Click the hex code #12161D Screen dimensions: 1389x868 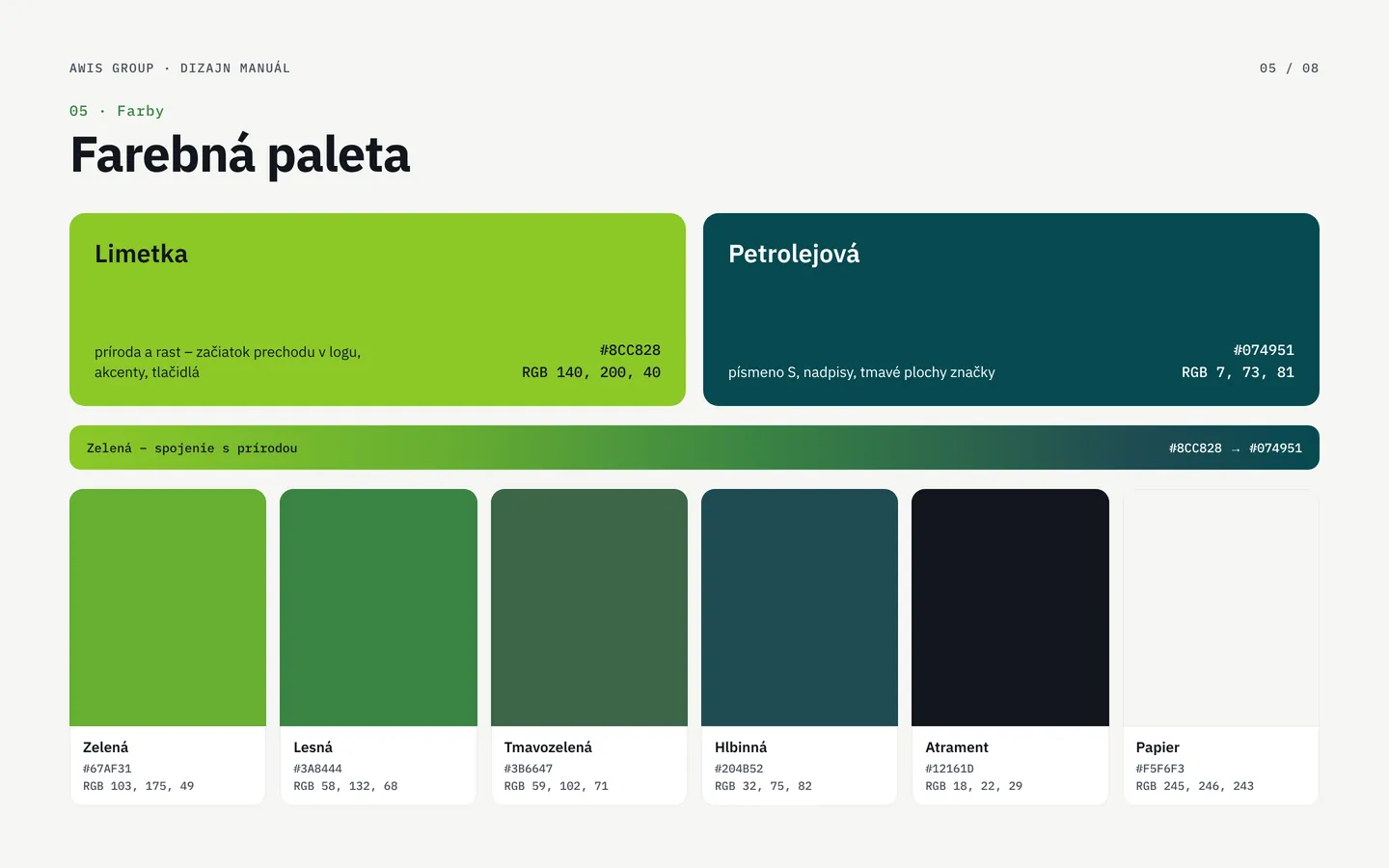tap(949, 769)
